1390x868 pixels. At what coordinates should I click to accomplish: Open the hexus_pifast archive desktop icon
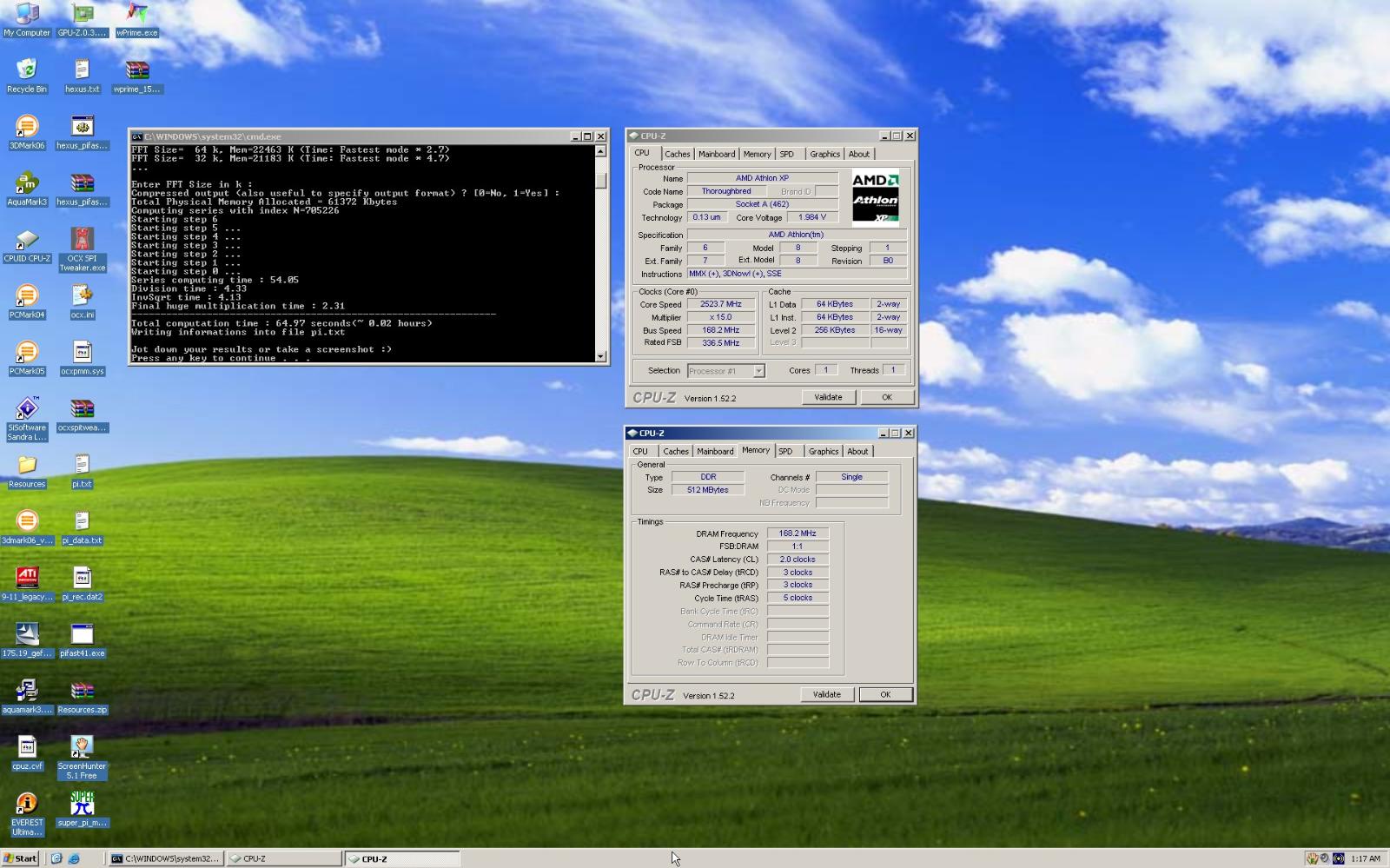pos(83,189)
